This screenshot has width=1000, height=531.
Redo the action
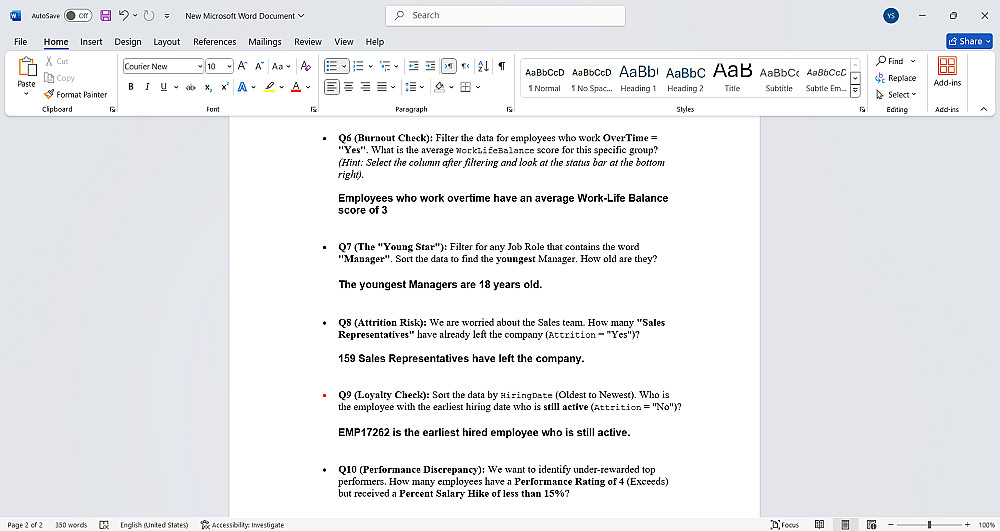pos(149,15)
